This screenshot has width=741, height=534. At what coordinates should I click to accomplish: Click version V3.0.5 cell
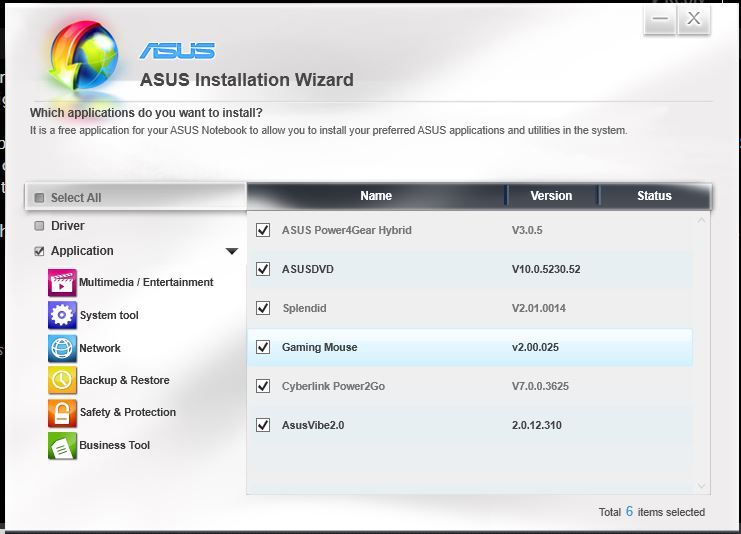tap(527, 230)
